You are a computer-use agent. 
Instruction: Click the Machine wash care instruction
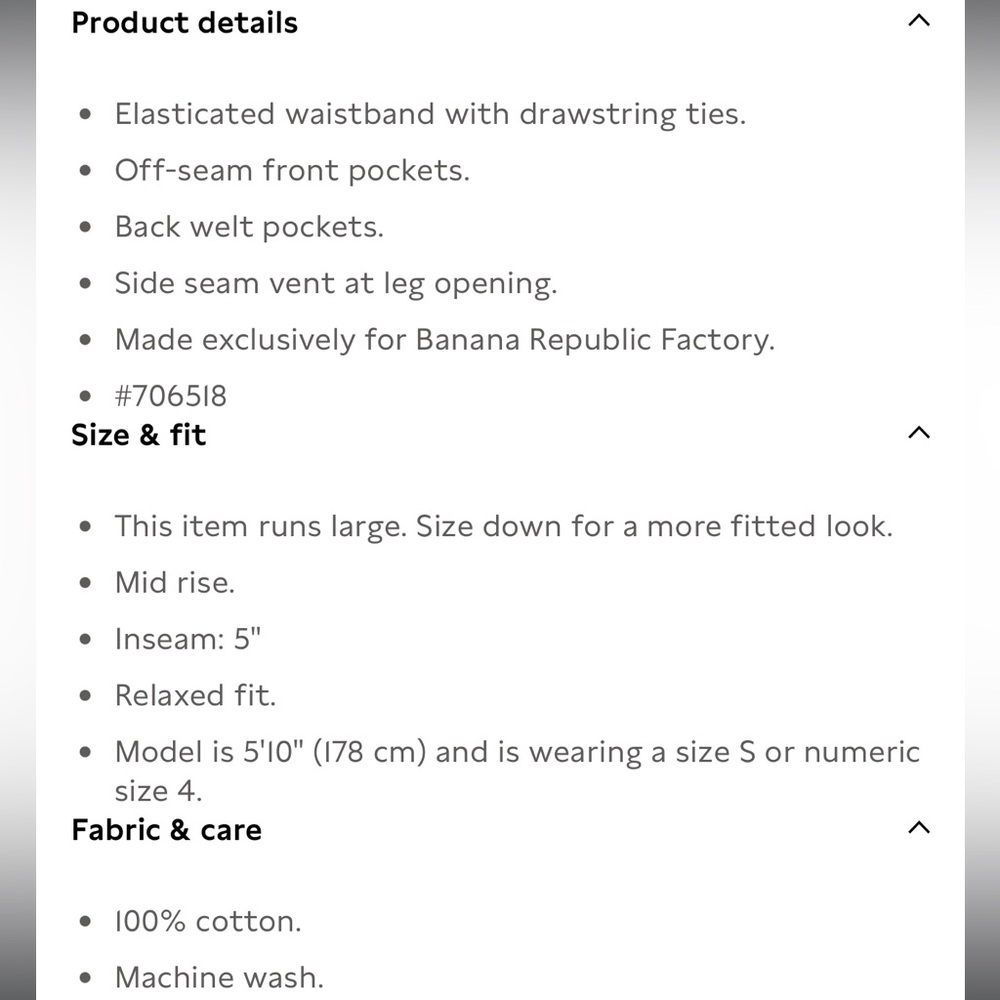[x=219, y=978]
